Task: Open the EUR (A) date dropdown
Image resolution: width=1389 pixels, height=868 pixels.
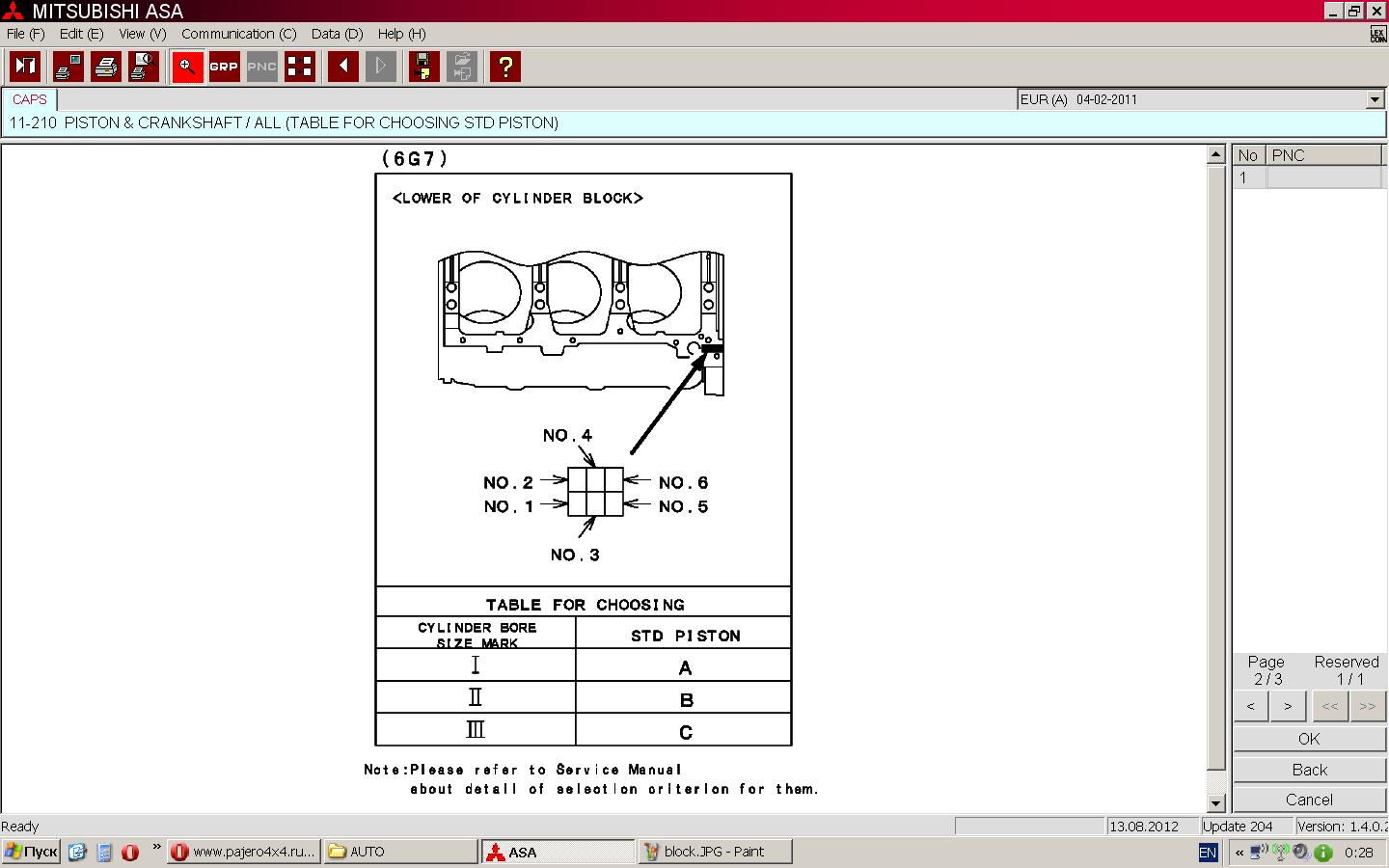Action: coord(1375,99)
